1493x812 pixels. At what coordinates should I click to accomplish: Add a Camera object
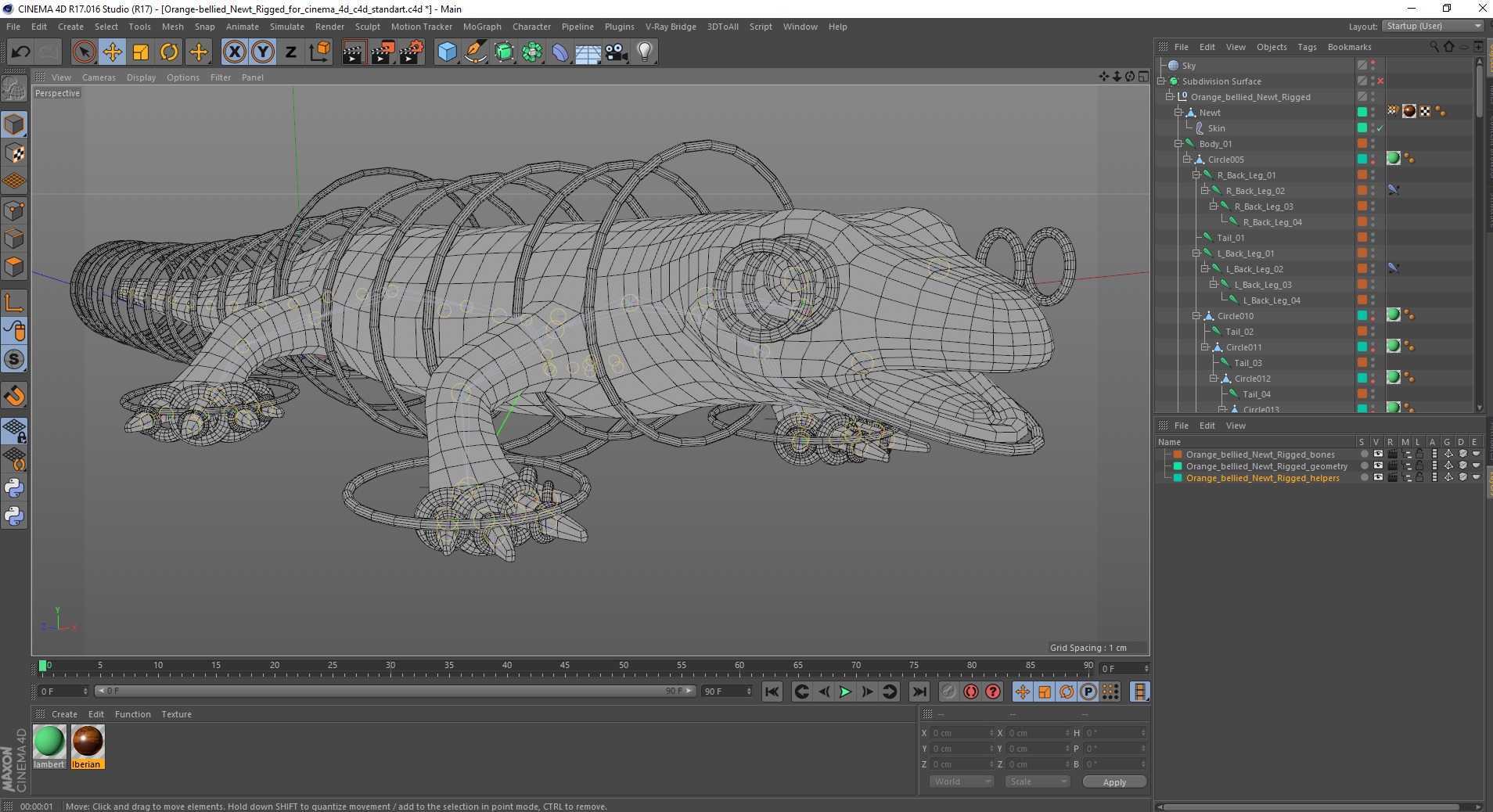coord(617,52)
